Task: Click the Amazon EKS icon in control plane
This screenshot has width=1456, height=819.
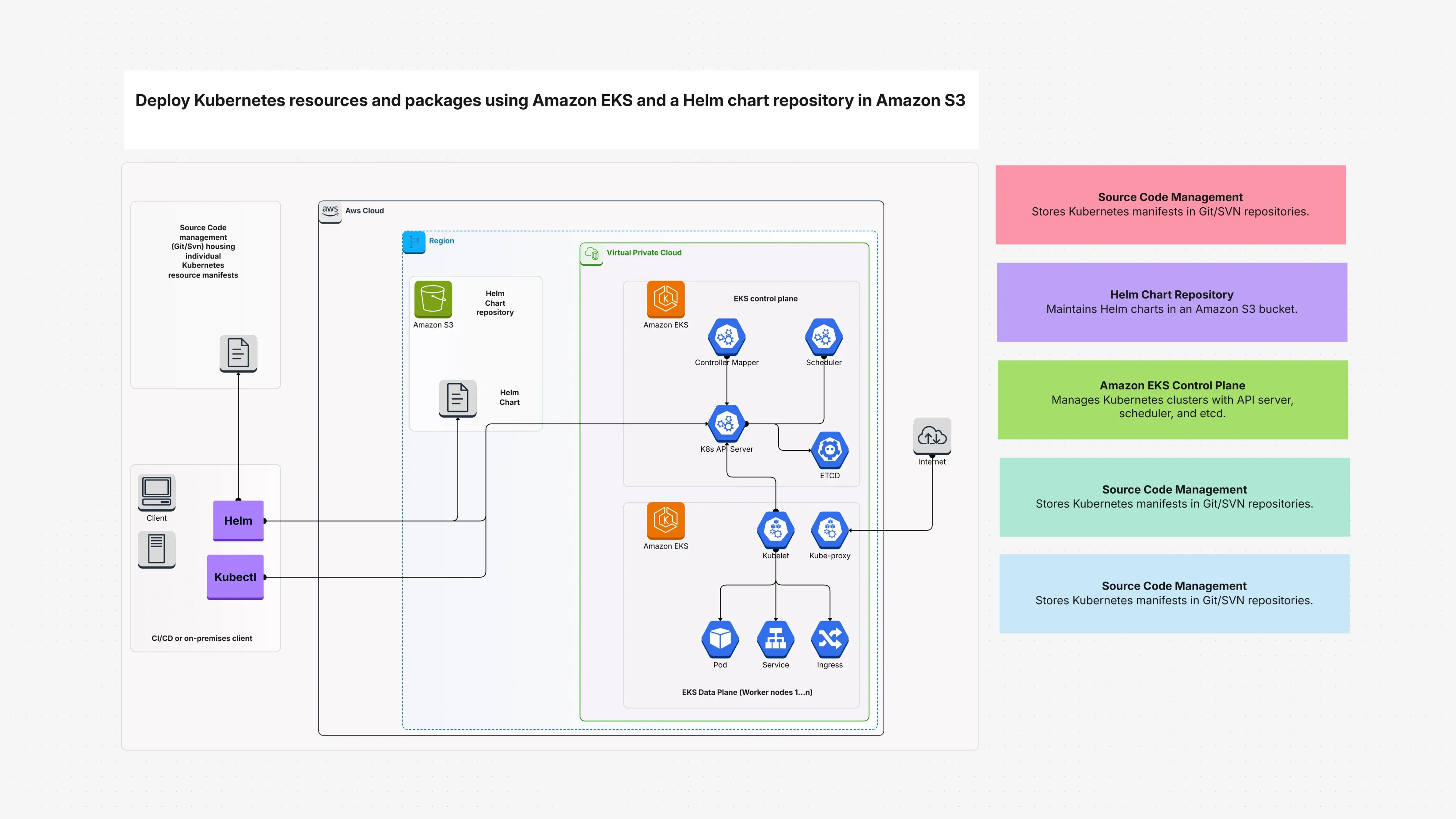Action: click(x=666, y=301)
